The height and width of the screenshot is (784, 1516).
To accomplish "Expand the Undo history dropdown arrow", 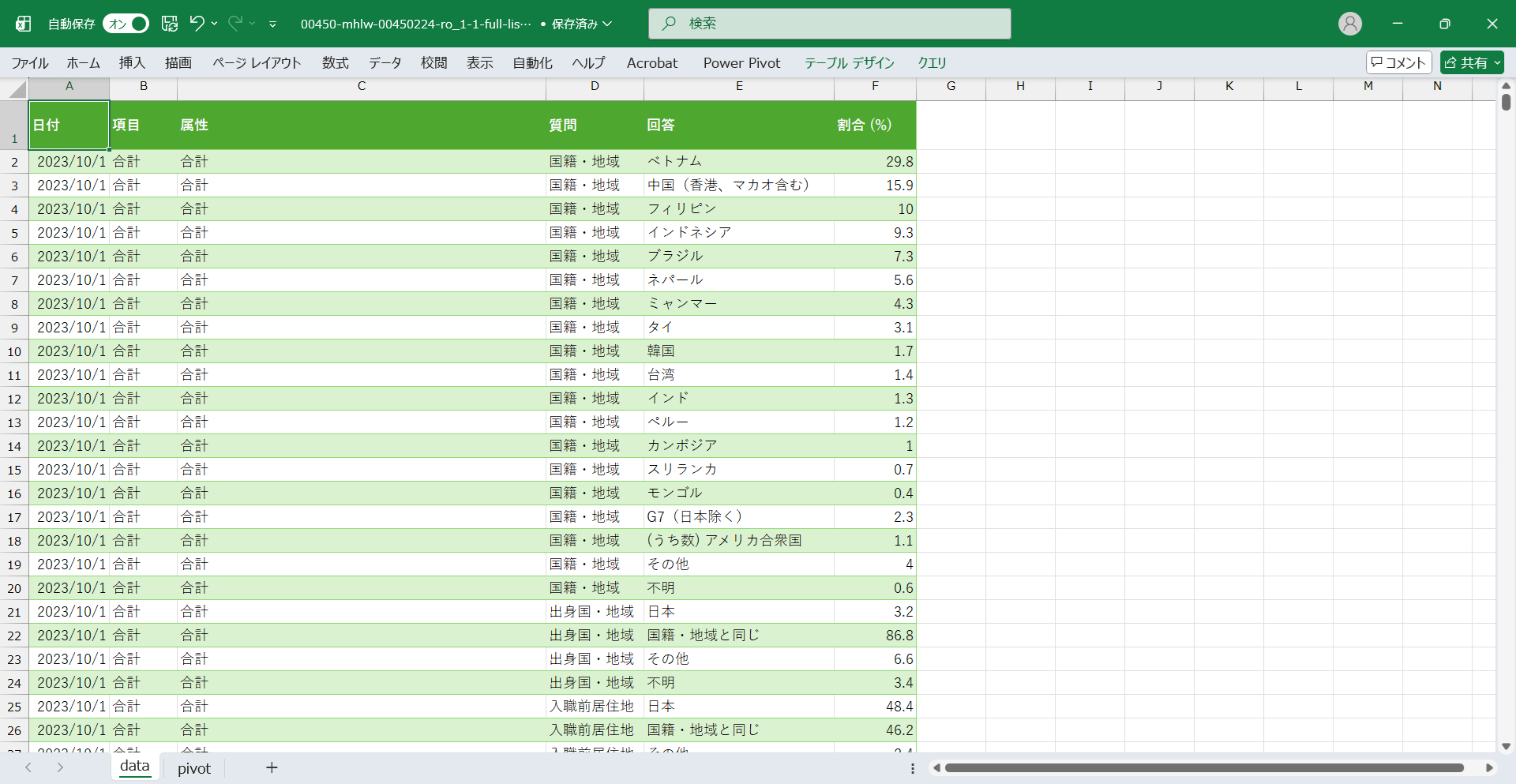I will (x=215, y=24).
